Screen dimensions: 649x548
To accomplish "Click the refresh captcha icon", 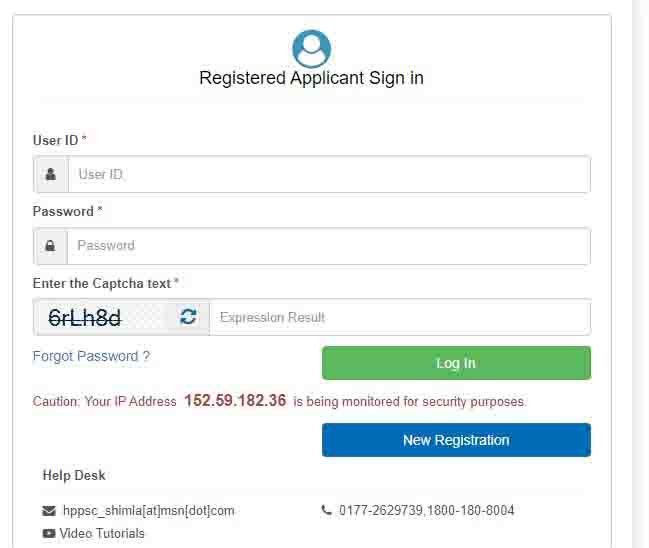I will click(188, 317).
